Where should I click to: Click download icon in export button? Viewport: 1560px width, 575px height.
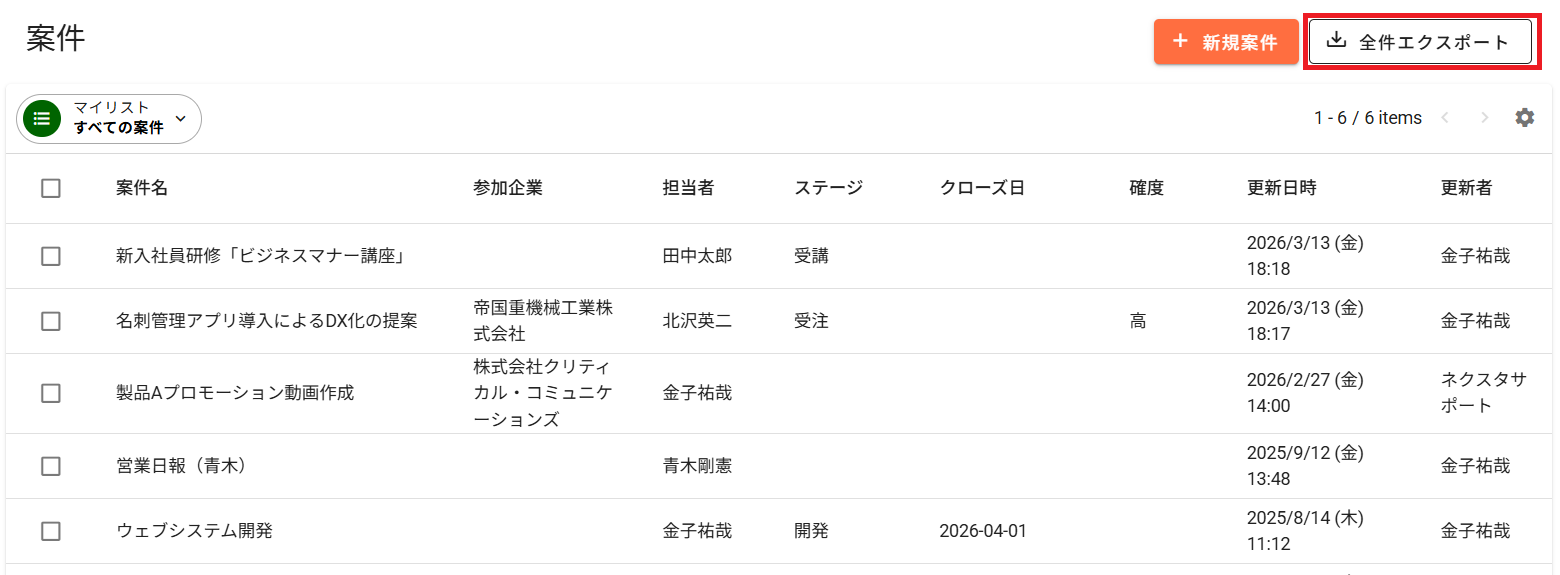point(1336,41)
